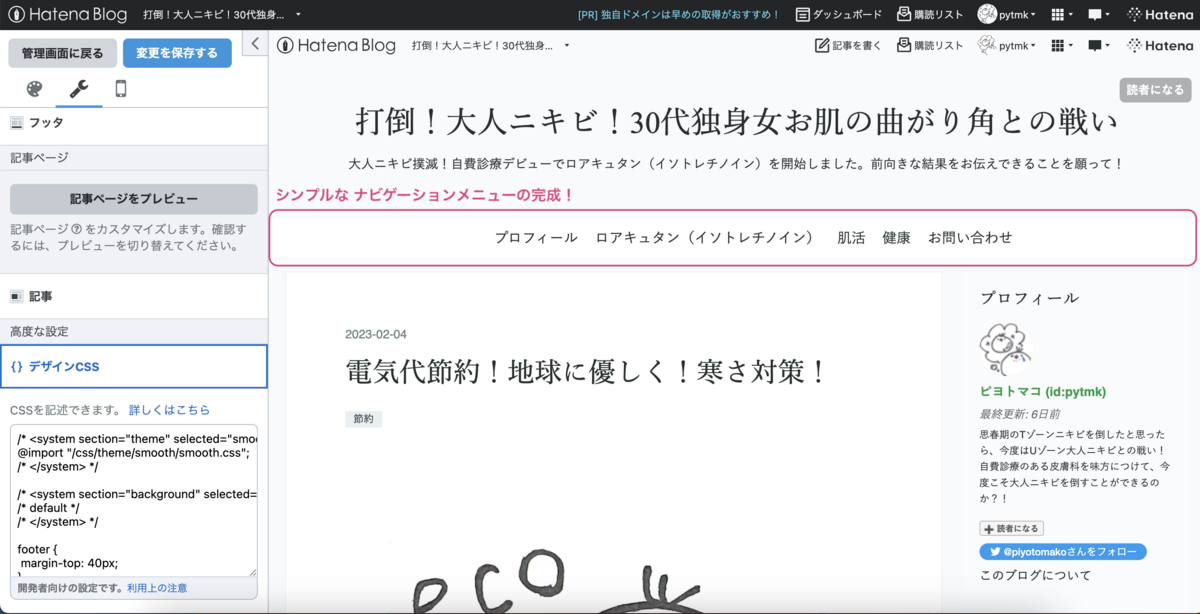Click Hatena logo in preview header
The height and width of the screenshot is (614, 1200).
(1160, 45)
